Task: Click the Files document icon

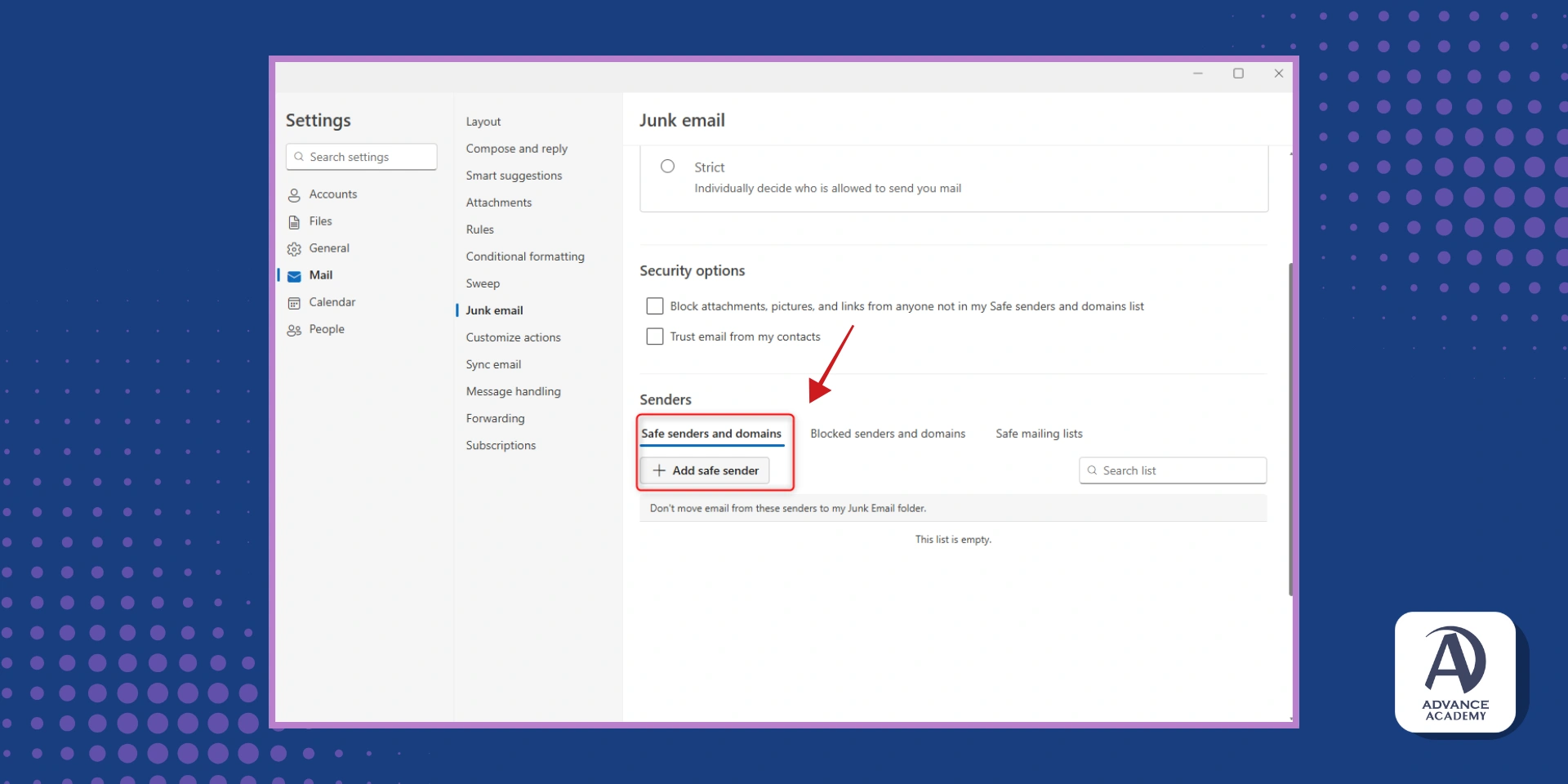Action: coord(294,222)
